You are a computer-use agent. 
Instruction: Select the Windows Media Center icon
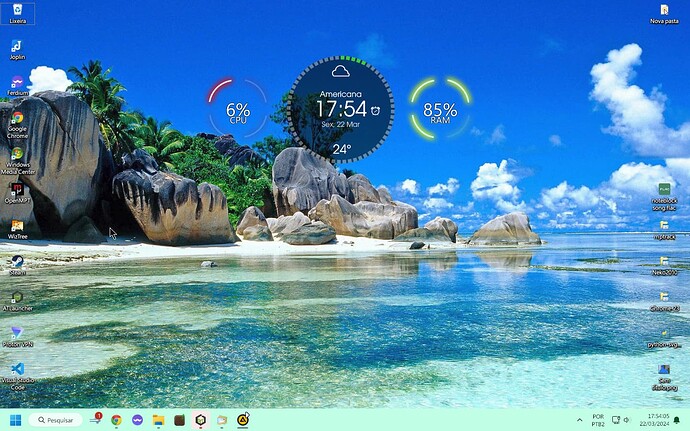17,155
